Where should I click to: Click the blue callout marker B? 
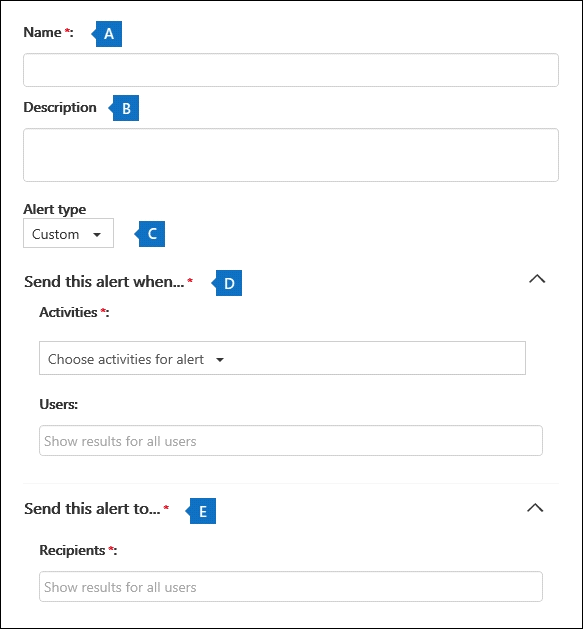(124, 108)
